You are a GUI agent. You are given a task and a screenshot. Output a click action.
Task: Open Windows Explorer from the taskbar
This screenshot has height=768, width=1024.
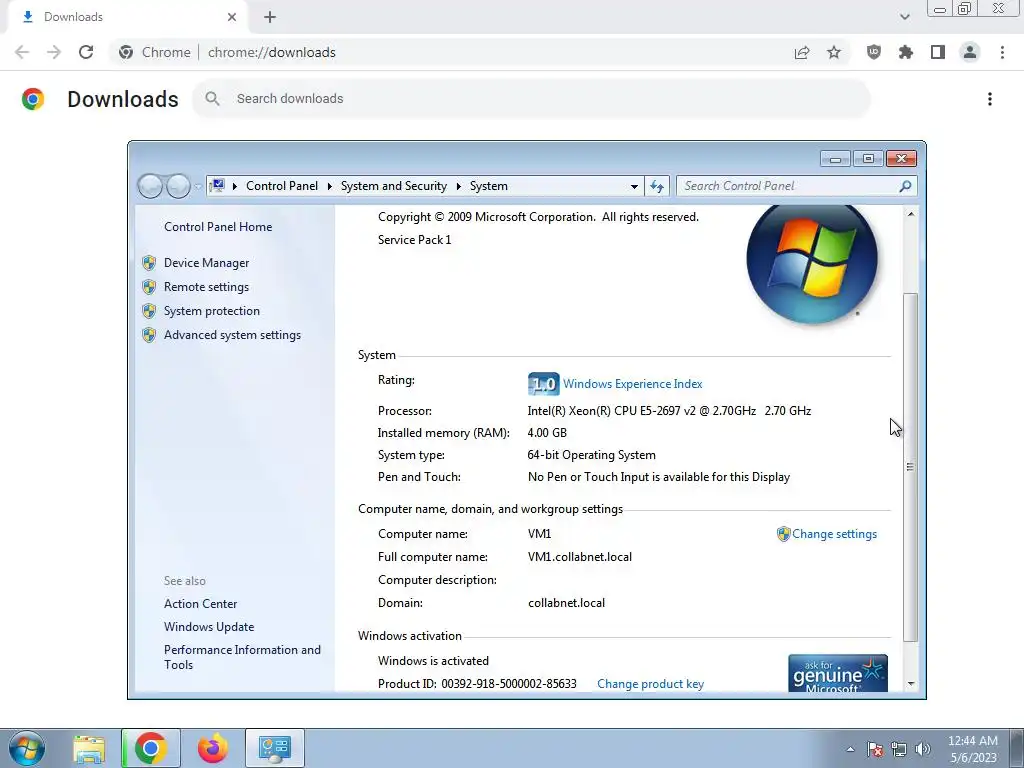click(x=89, y=748)
